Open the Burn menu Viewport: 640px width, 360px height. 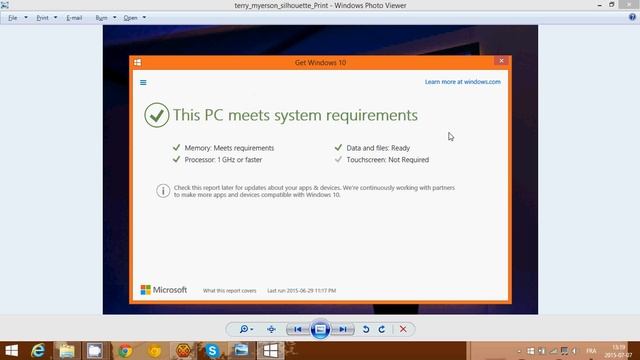click(101, 18)
